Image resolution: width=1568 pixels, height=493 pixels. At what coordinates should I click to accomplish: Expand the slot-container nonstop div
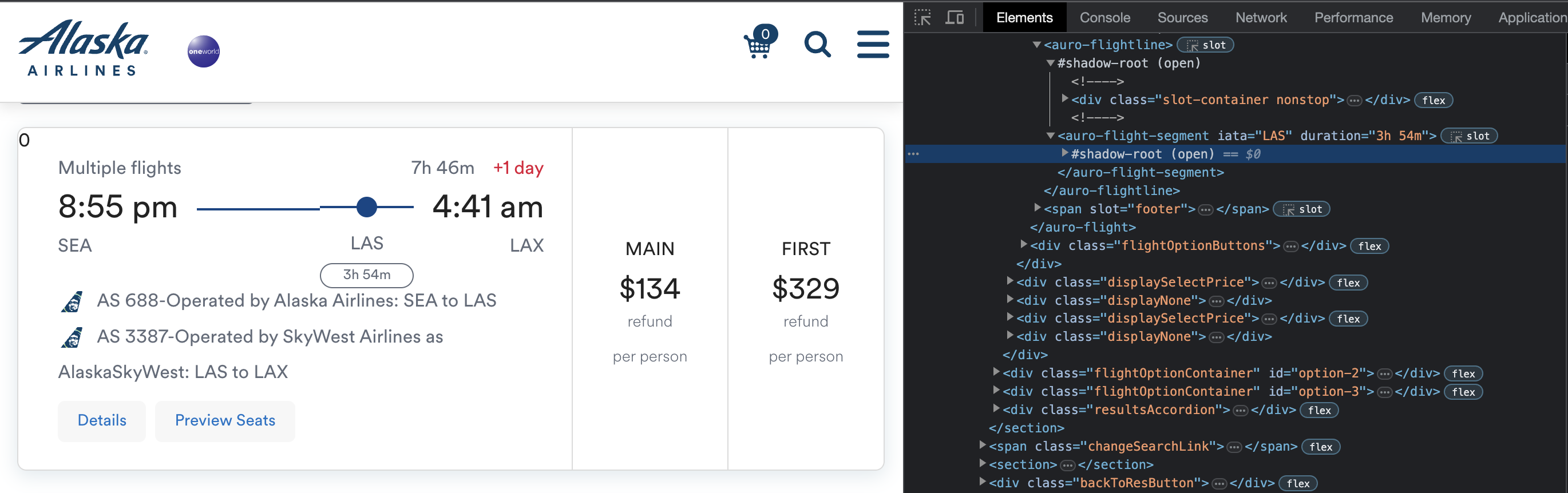(1064, 98)
